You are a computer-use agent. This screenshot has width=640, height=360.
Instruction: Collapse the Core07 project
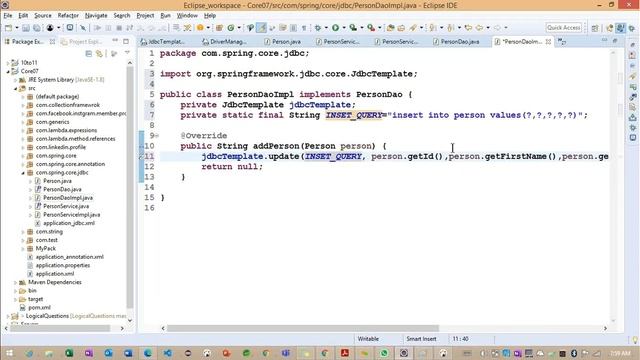(8, 71)
